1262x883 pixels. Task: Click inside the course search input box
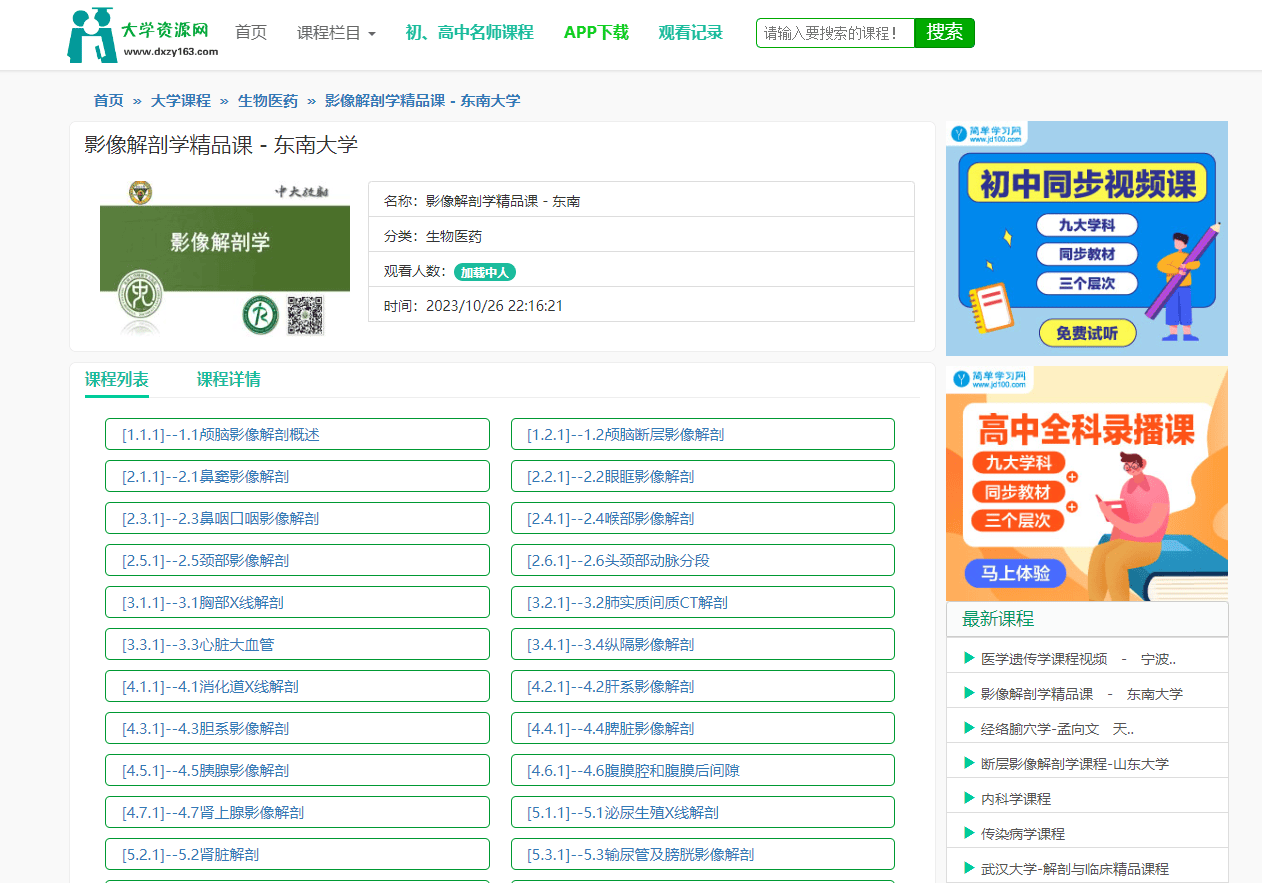[x=836, y=32]
